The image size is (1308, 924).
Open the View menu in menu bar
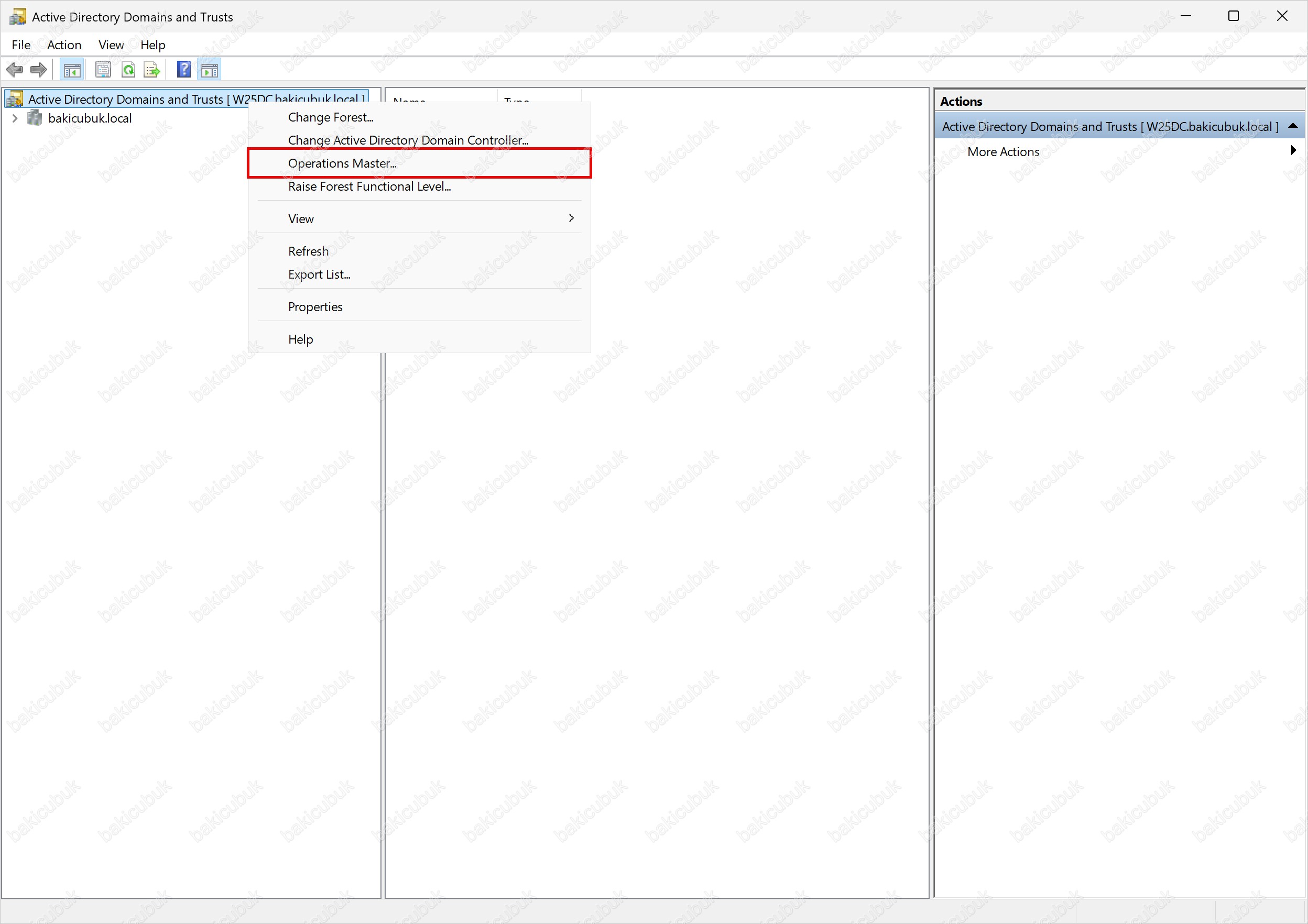click(111, 45)
